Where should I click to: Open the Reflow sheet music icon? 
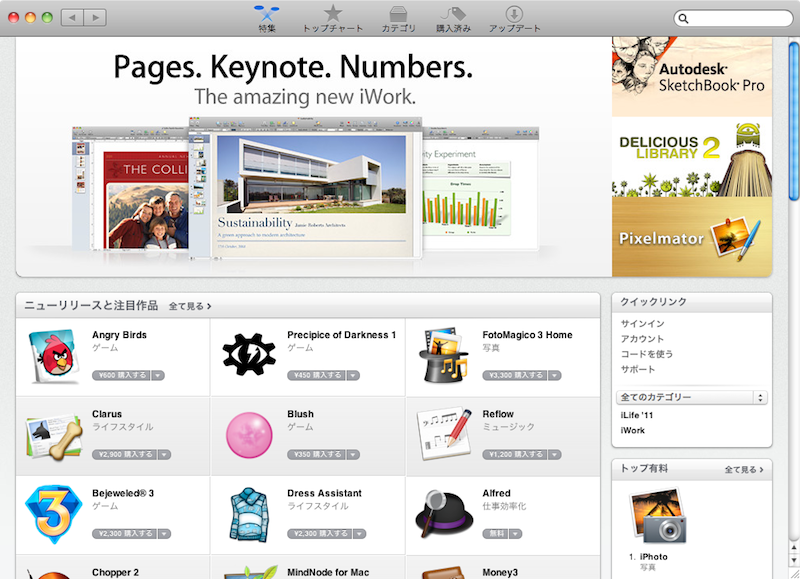click(444, 434)
